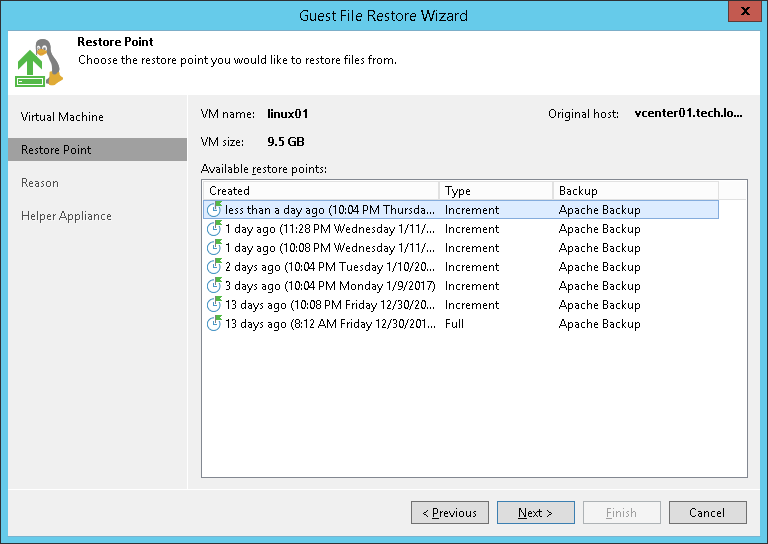The width and height of the screenshot is (768, 544).
Task: Click the Next button
Action: (536, 513)
